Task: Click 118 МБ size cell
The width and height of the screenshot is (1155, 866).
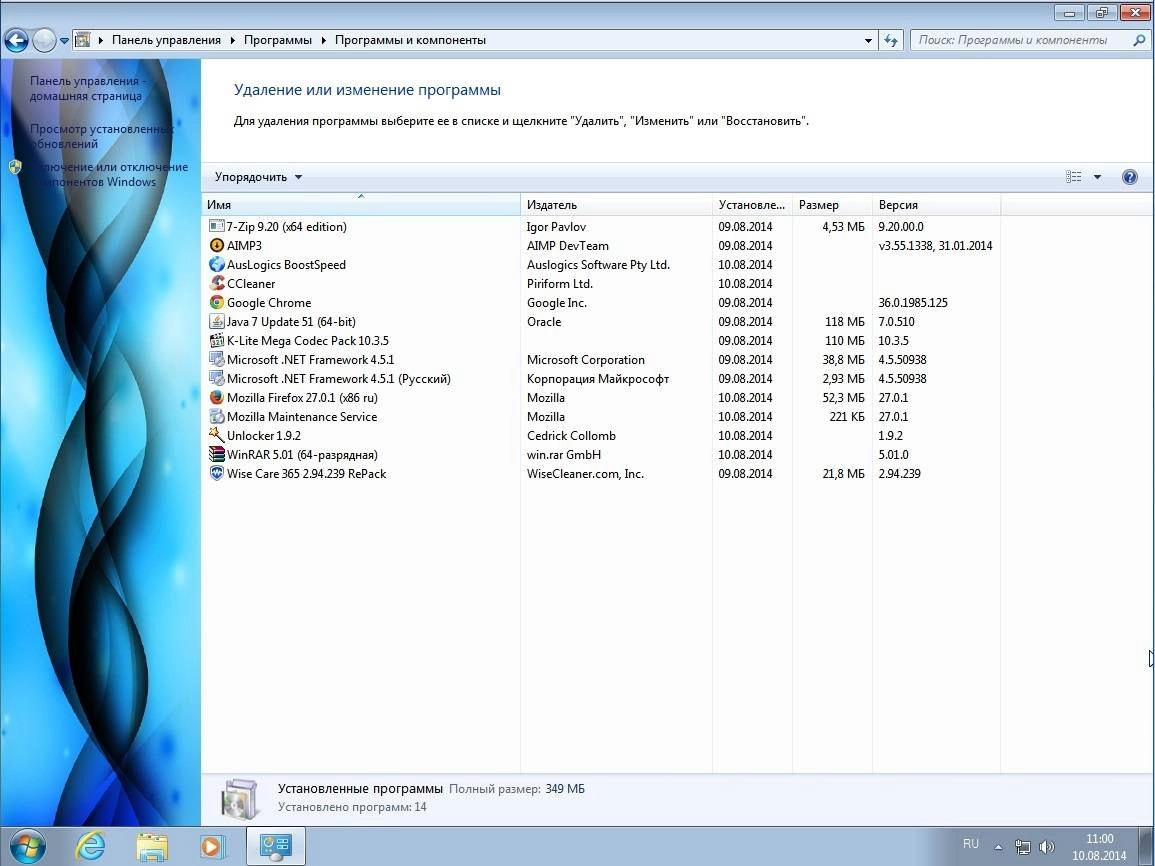Action: coord(844,322)
